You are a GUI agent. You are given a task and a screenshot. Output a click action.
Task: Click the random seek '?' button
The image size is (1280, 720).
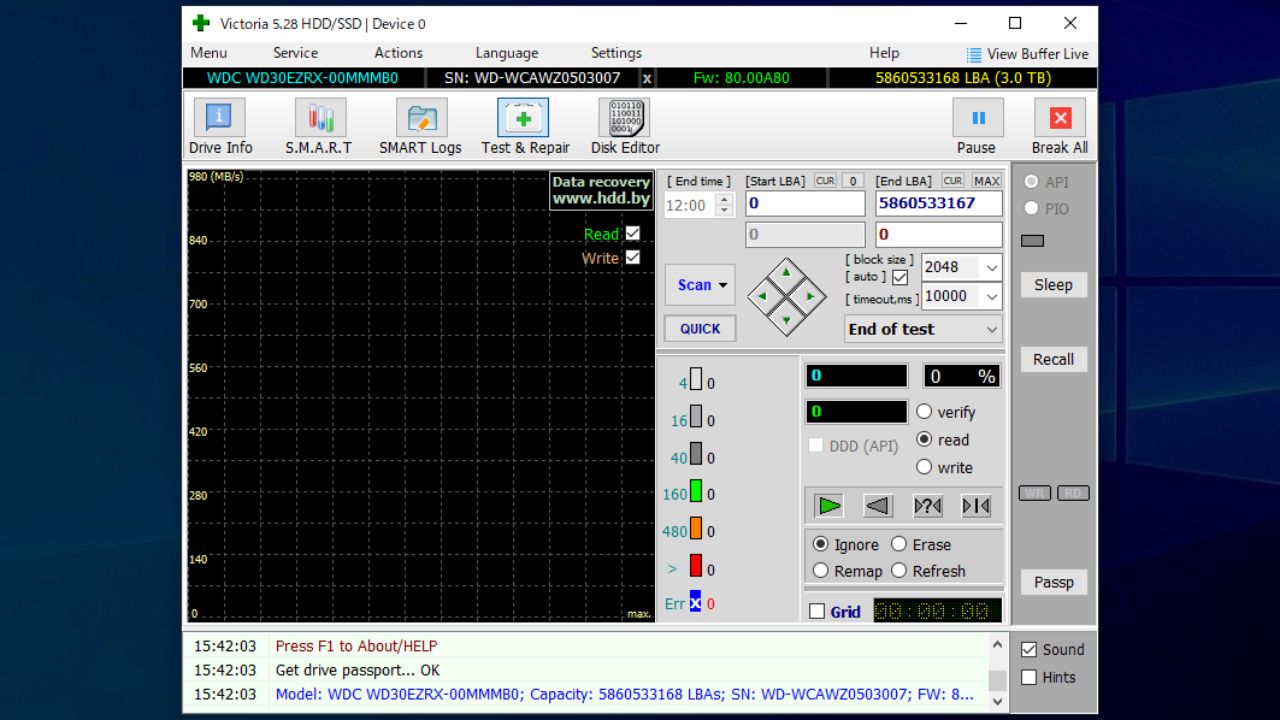pos(927,506)
